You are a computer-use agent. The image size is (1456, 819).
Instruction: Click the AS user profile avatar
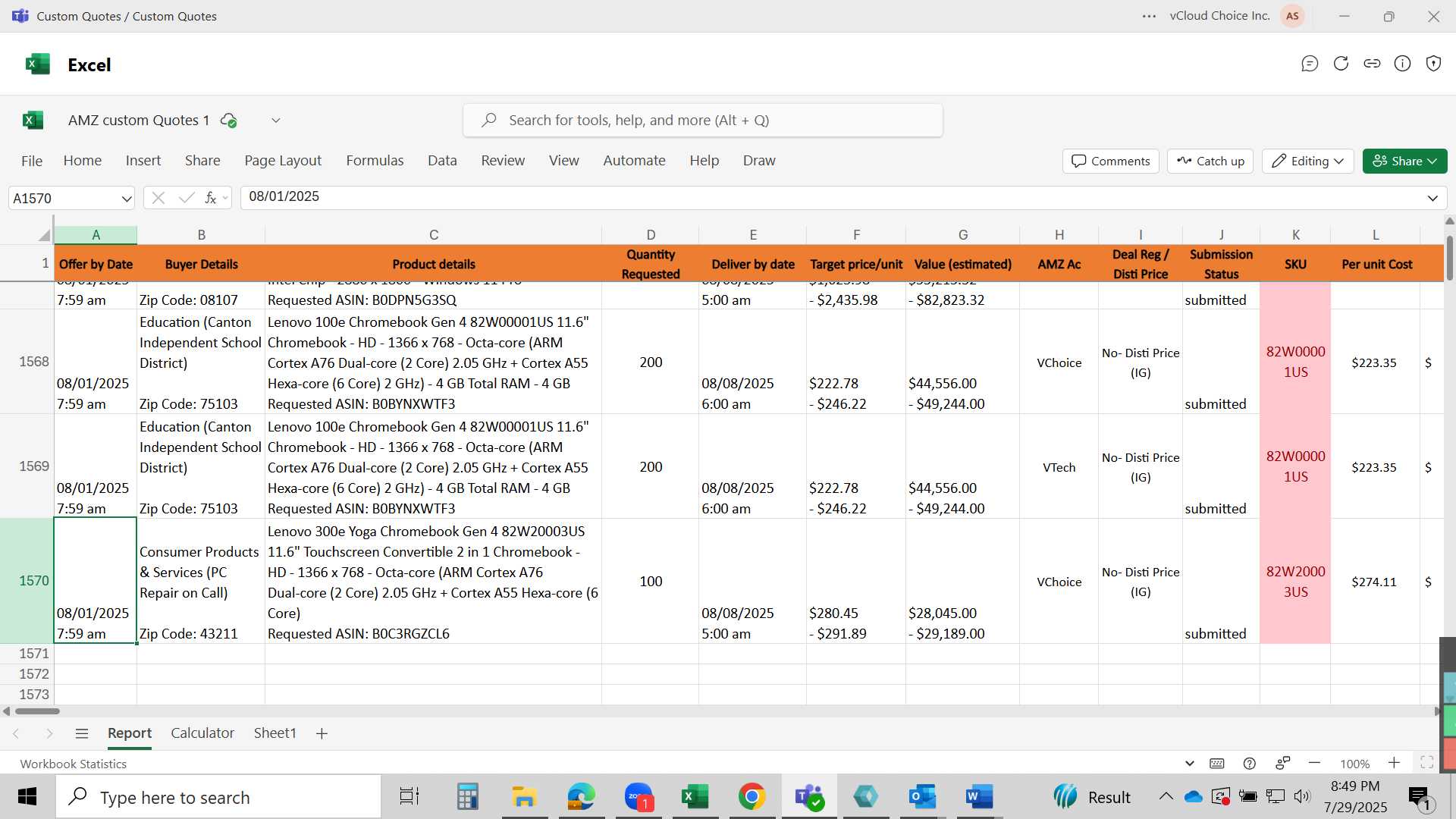(1292, 16)
